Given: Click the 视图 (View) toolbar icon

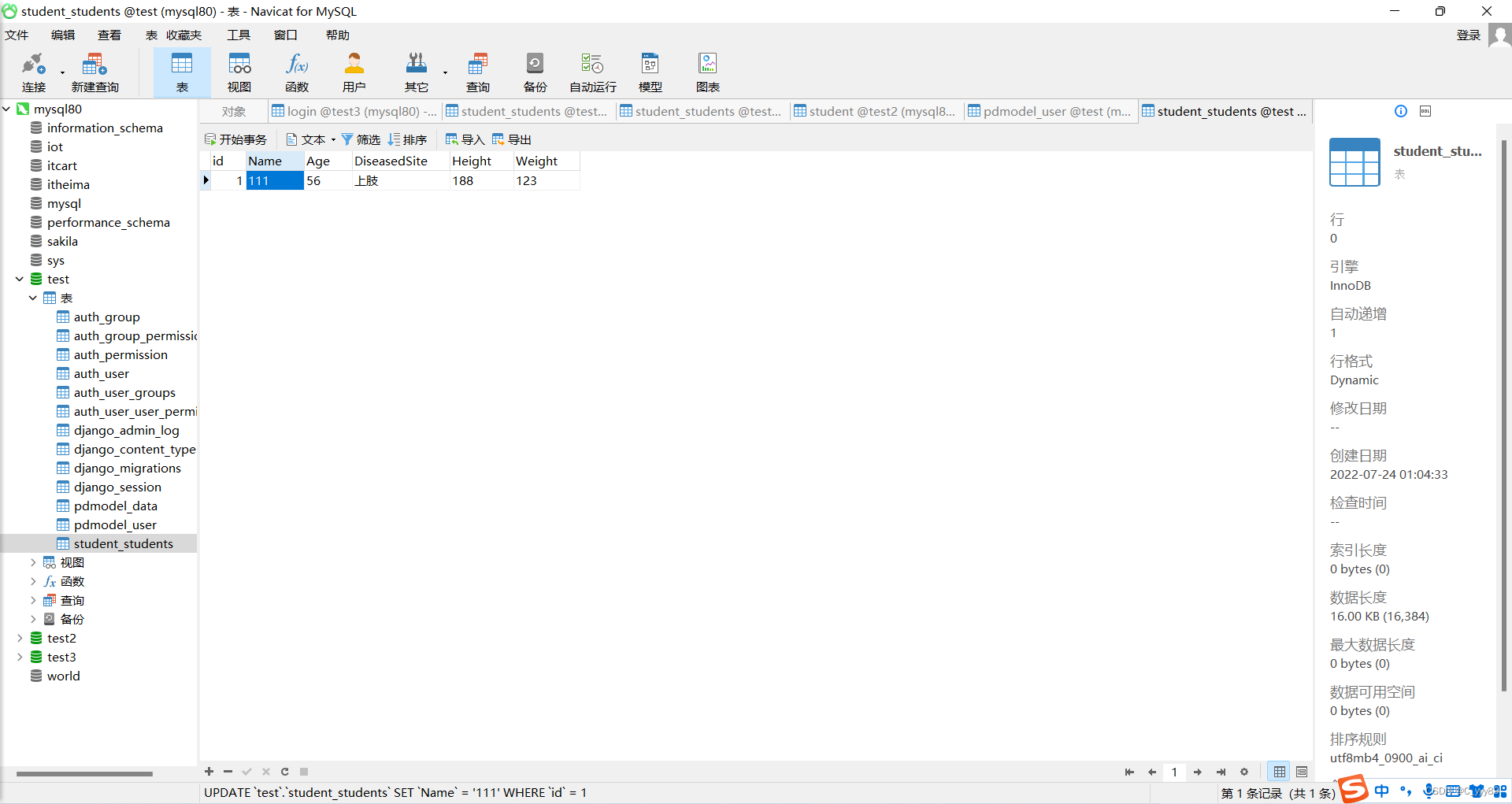Looking at the screenshot, I should tap(239, 72).
